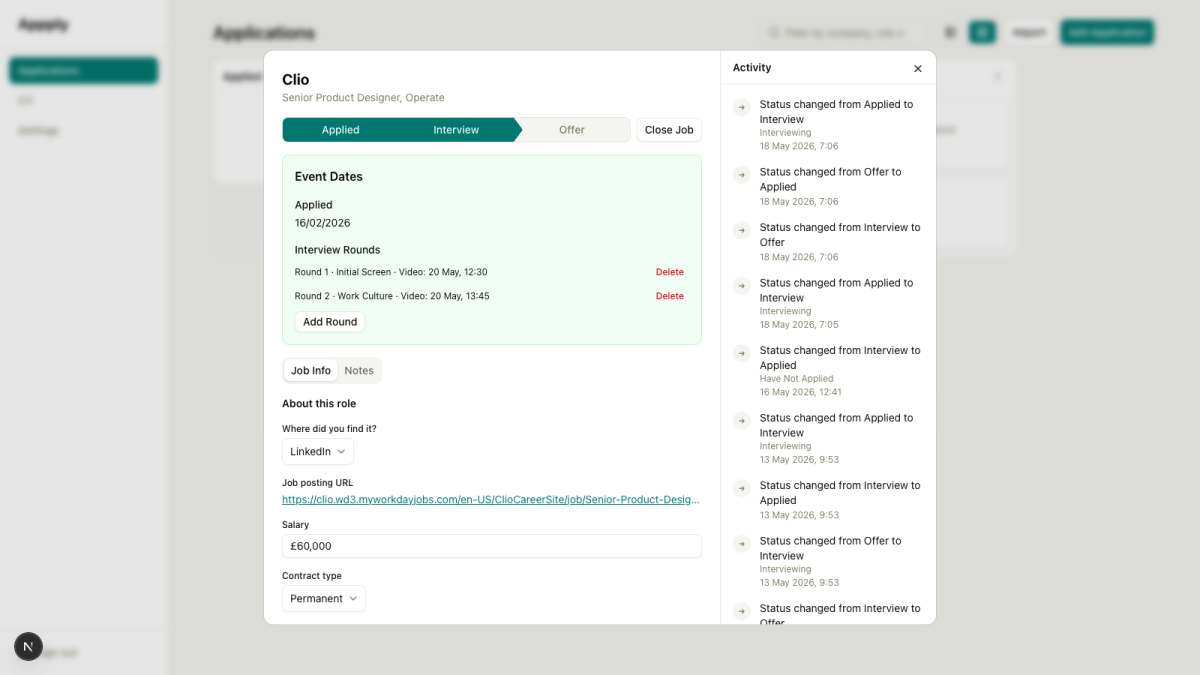The height and width of the screenshot is (675, 1200).
Task: Click arrow icon of 18 May 7:05 entry
Action: coord(742,286)
